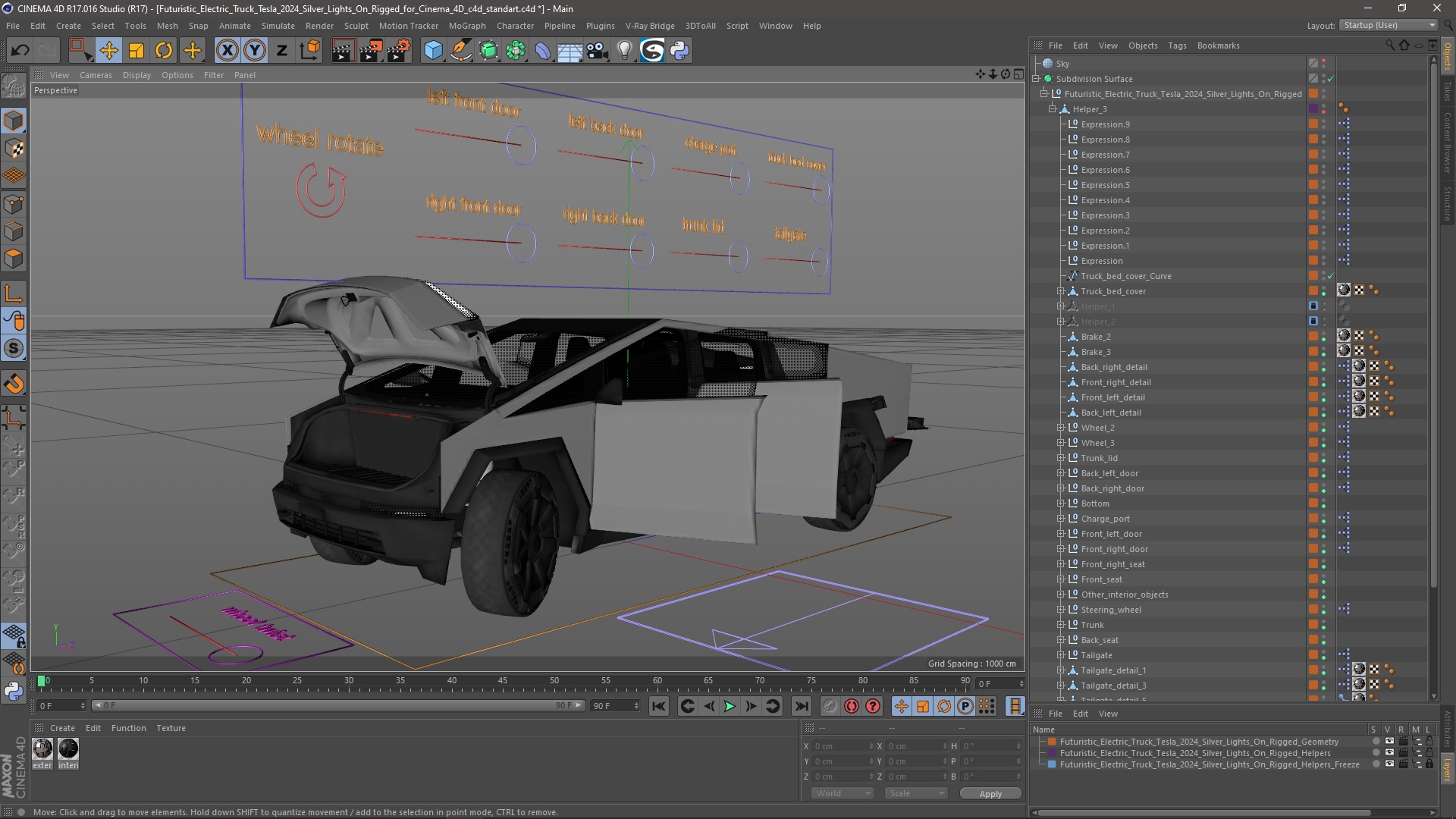Open the Character menu
The width and height of the screenshot is (1456, 819).
[515, 26]
